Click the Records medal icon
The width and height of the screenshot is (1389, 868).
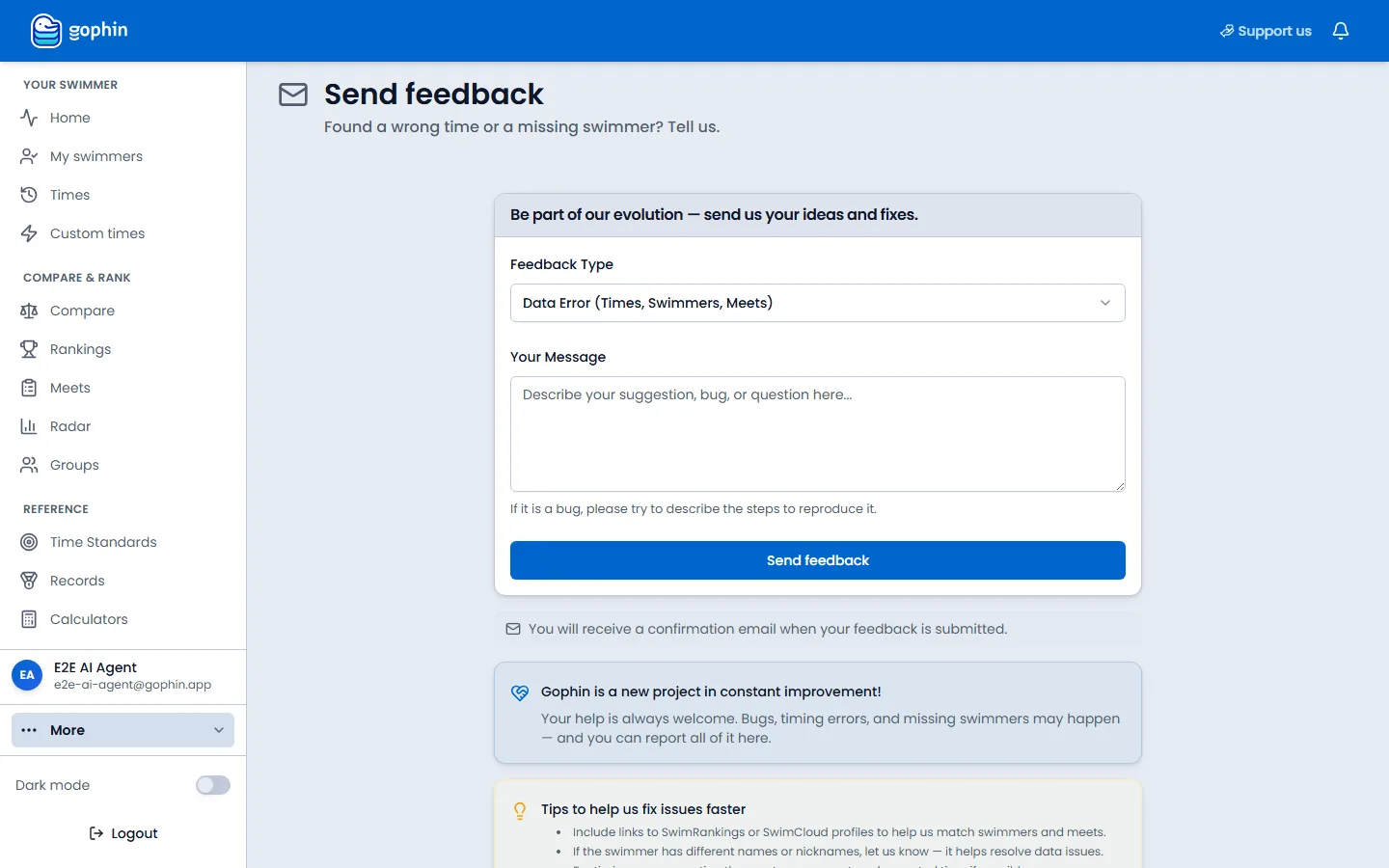tap(29, 581)
